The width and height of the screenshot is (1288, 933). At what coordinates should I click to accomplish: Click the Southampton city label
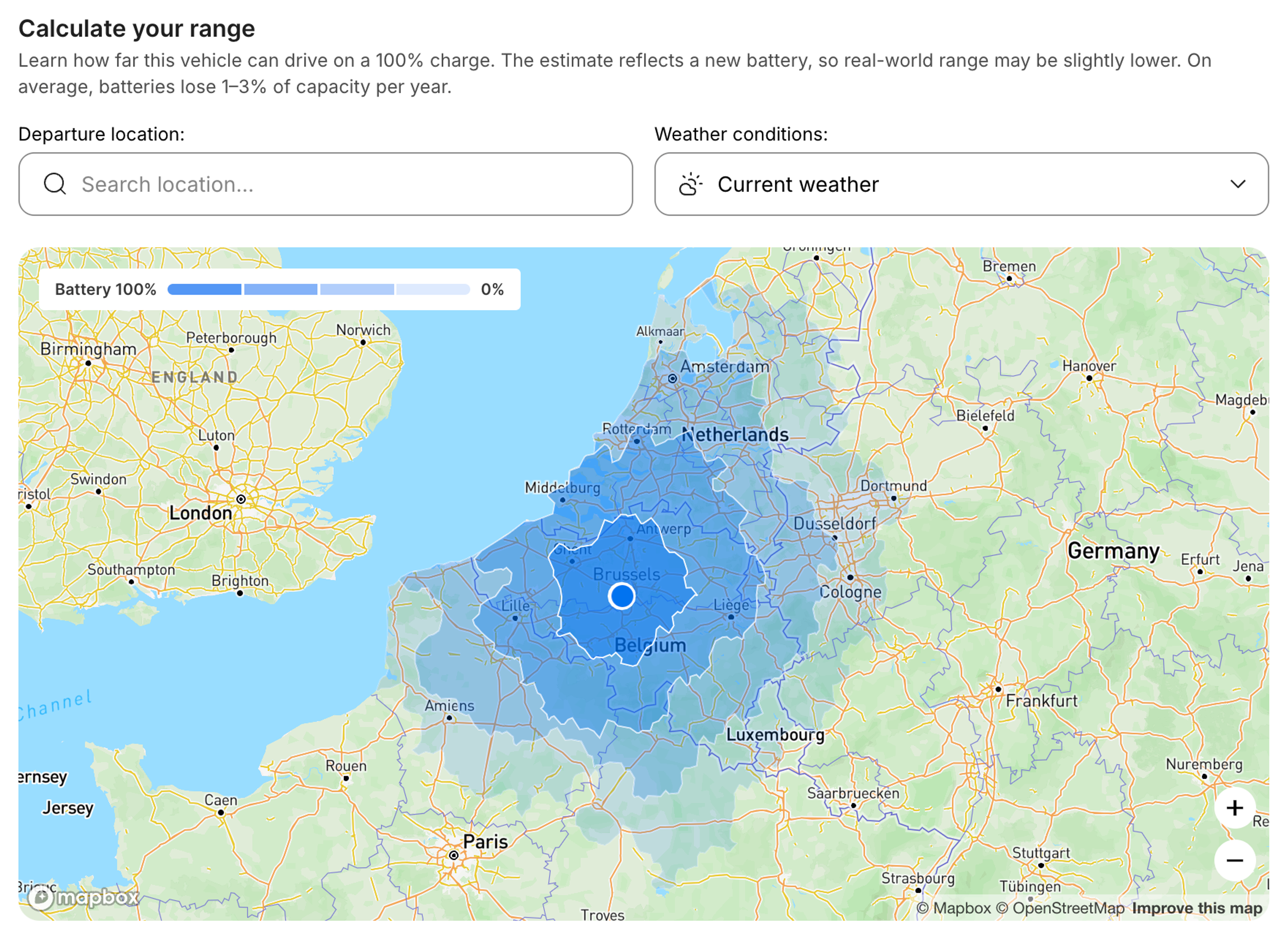pos(131,570)
